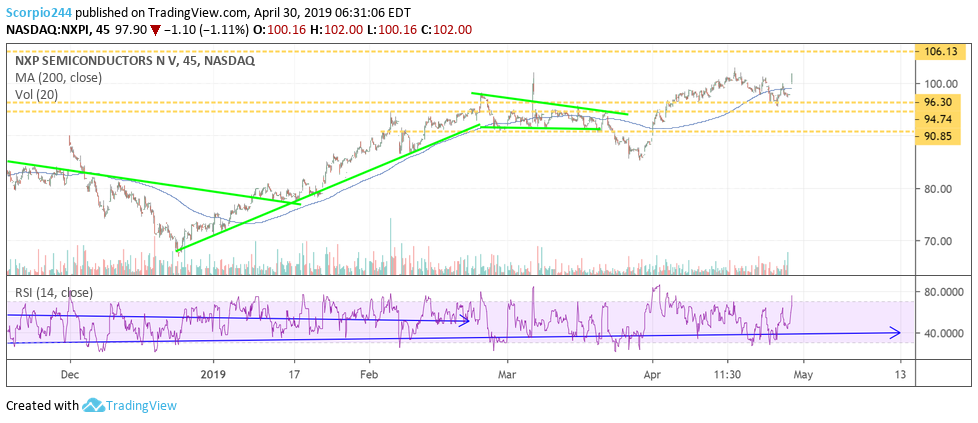This screenshot has width=978, height=423.
Task: Click the 17 date label on time axis
Action: [x=294, y=374]
